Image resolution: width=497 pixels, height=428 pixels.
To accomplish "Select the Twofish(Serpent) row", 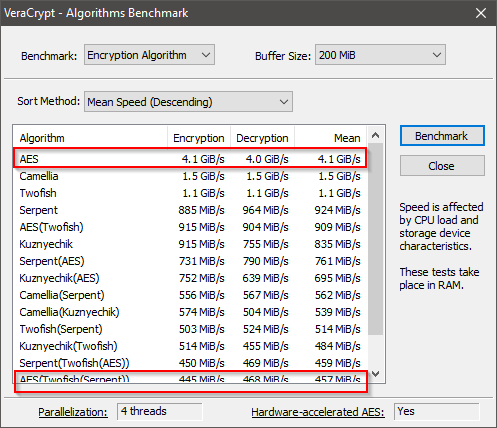I will pyautogui.click(x=190, y=329).
